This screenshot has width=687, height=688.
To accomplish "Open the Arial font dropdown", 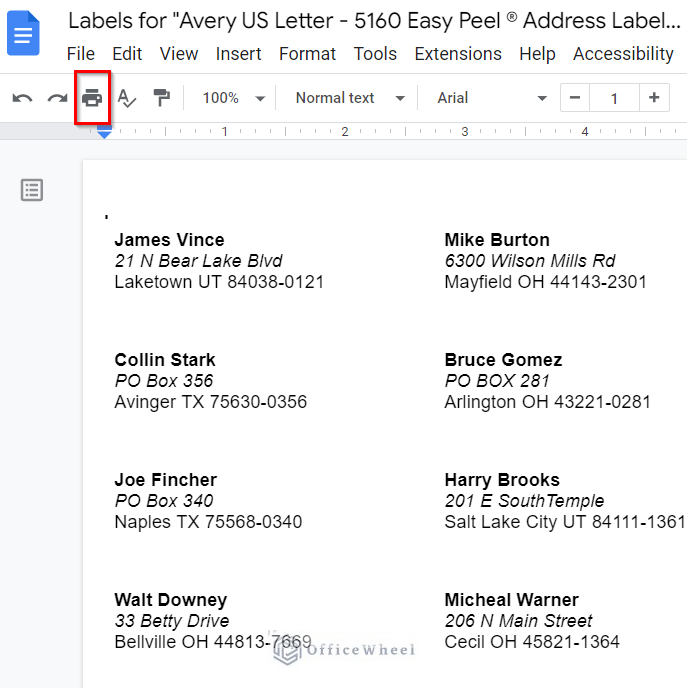I will 492,98.
